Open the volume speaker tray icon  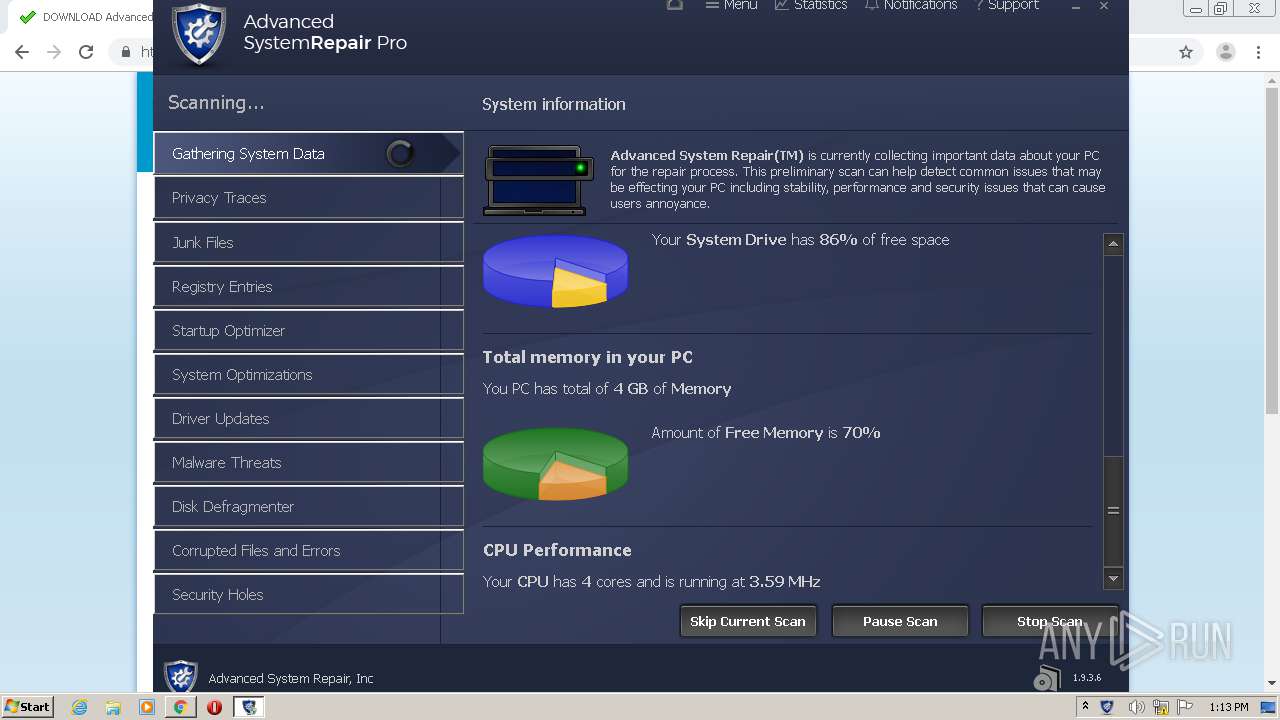pos(1136,707)
